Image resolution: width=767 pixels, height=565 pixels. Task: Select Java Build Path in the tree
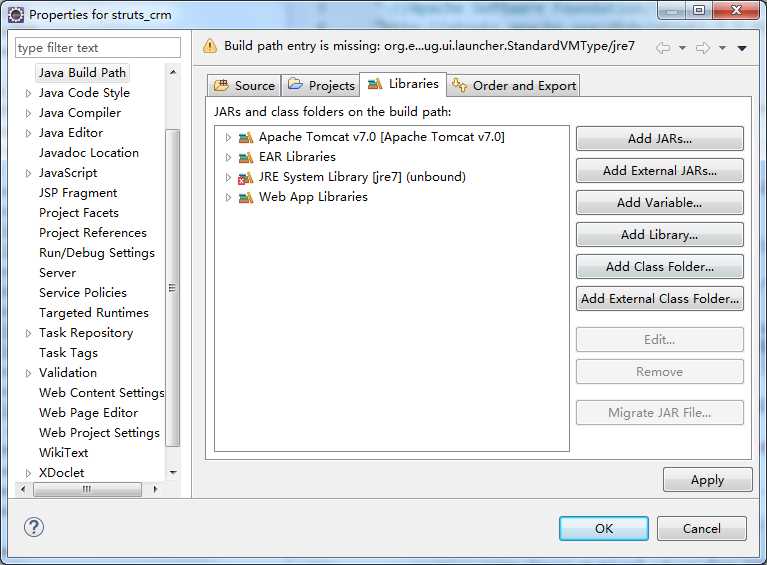[x=82, y=73]
